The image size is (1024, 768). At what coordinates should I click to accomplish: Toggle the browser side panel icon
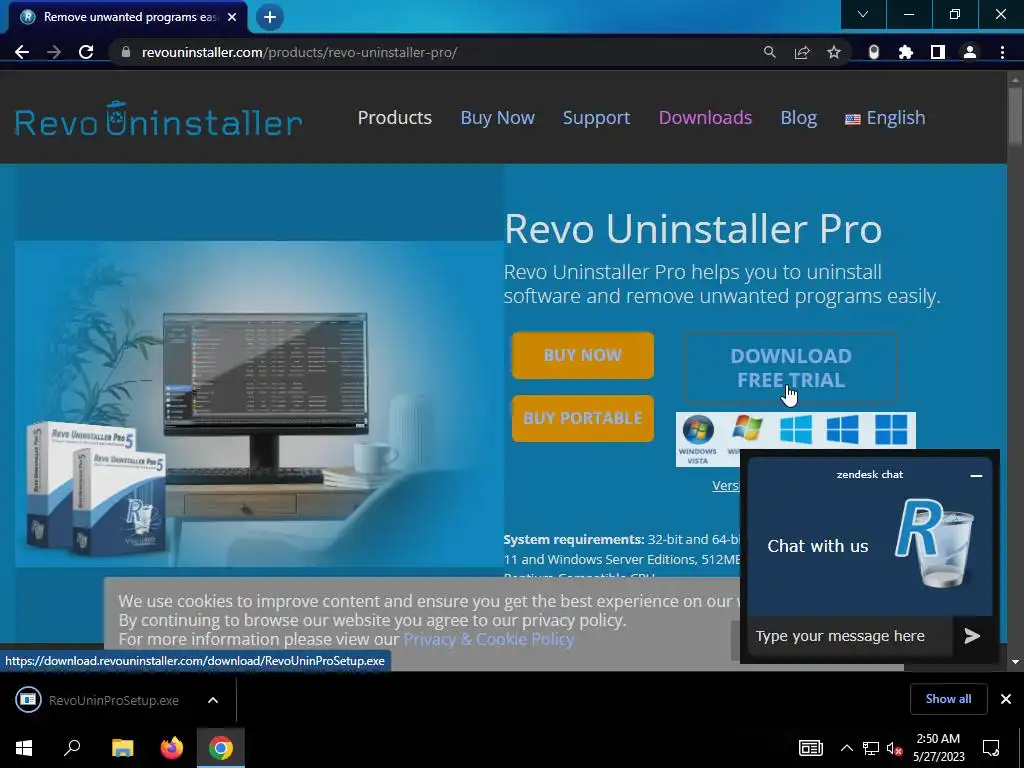[938, 52]
